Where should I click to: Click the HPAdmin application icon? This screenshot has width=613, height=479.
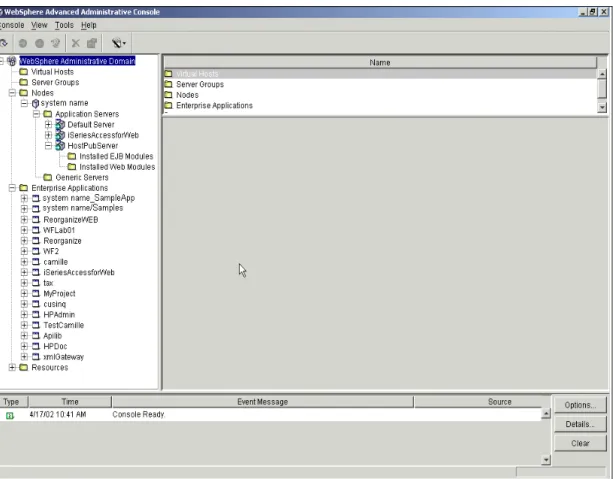coord(36,315)
